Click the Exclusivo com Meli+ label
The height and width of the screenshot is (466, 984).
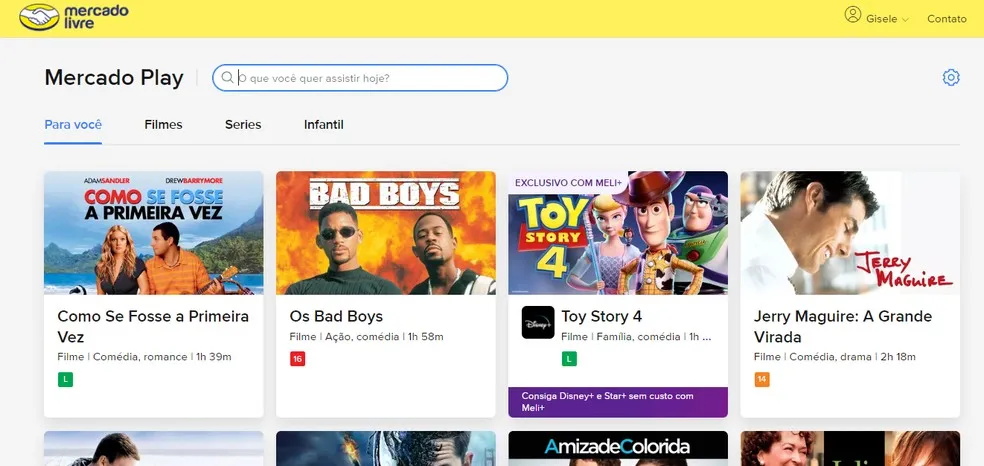(x=569, y=183)
